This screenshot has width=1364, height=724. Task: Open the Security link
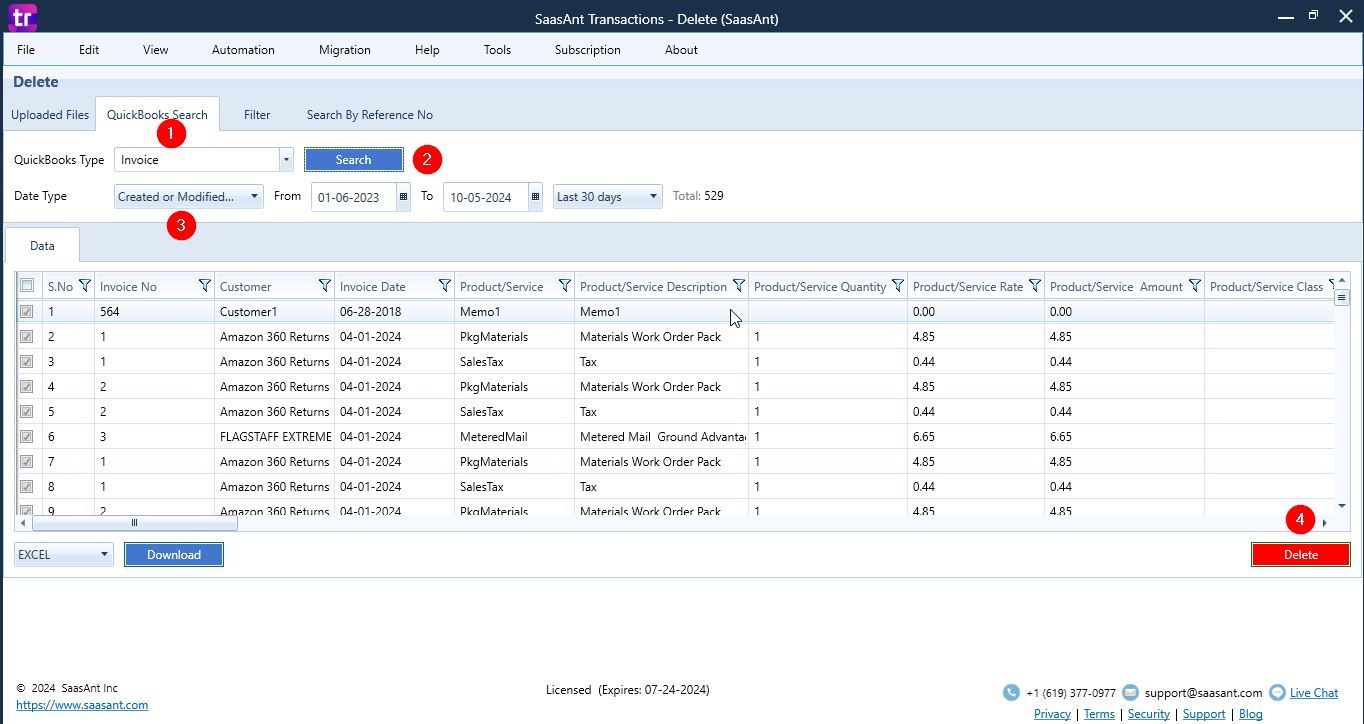[1148, 713]
